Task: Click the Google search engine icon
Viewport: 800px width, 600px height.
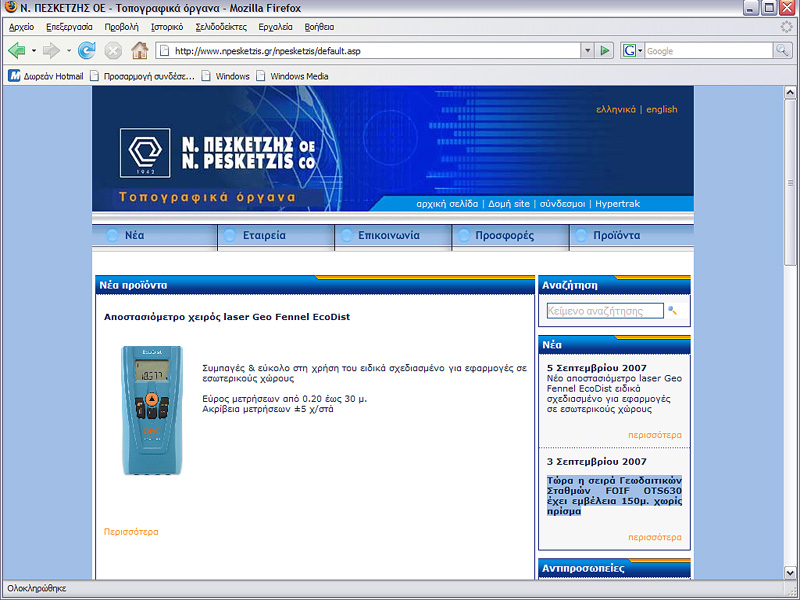Action: coord(630,51)
